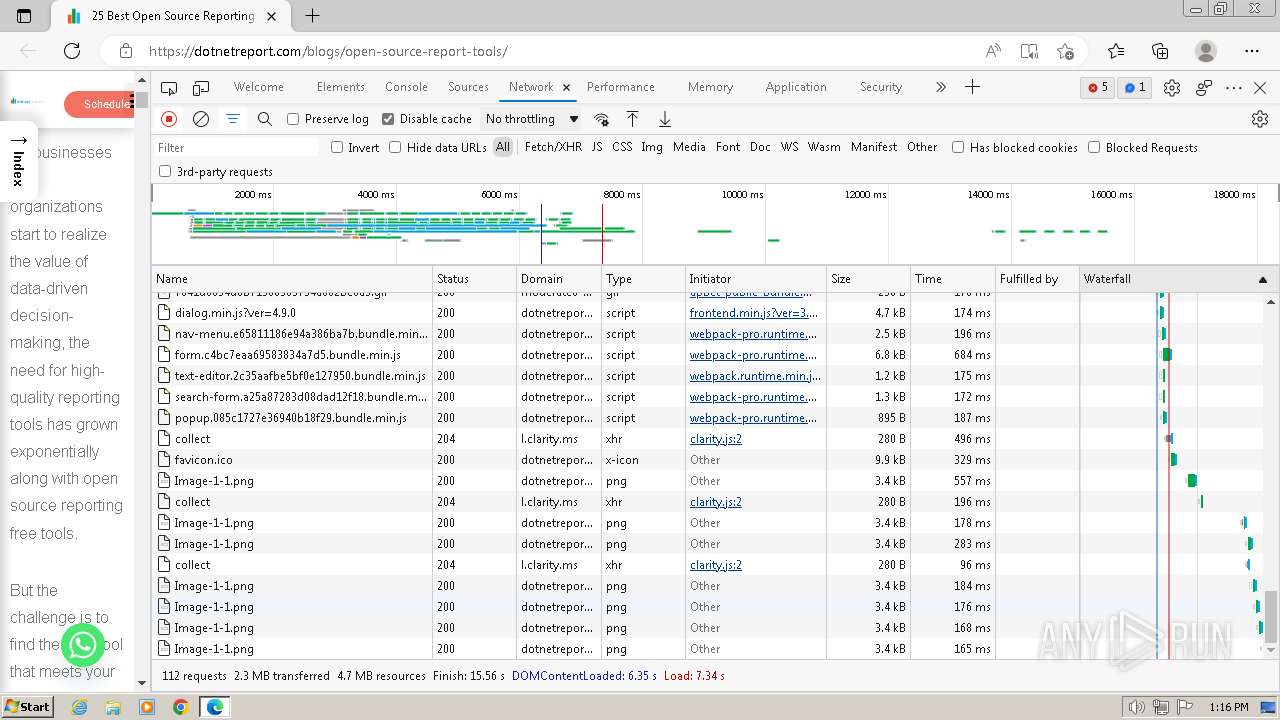Open the DevTools feedback people icon

(1204, 88)
